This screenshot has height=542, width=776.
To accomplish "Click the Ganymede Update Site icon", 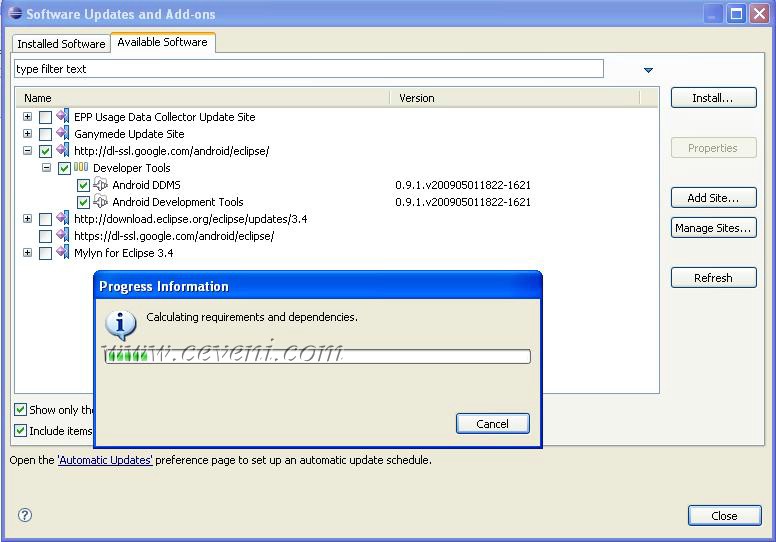I will click(x=62, y=133).
